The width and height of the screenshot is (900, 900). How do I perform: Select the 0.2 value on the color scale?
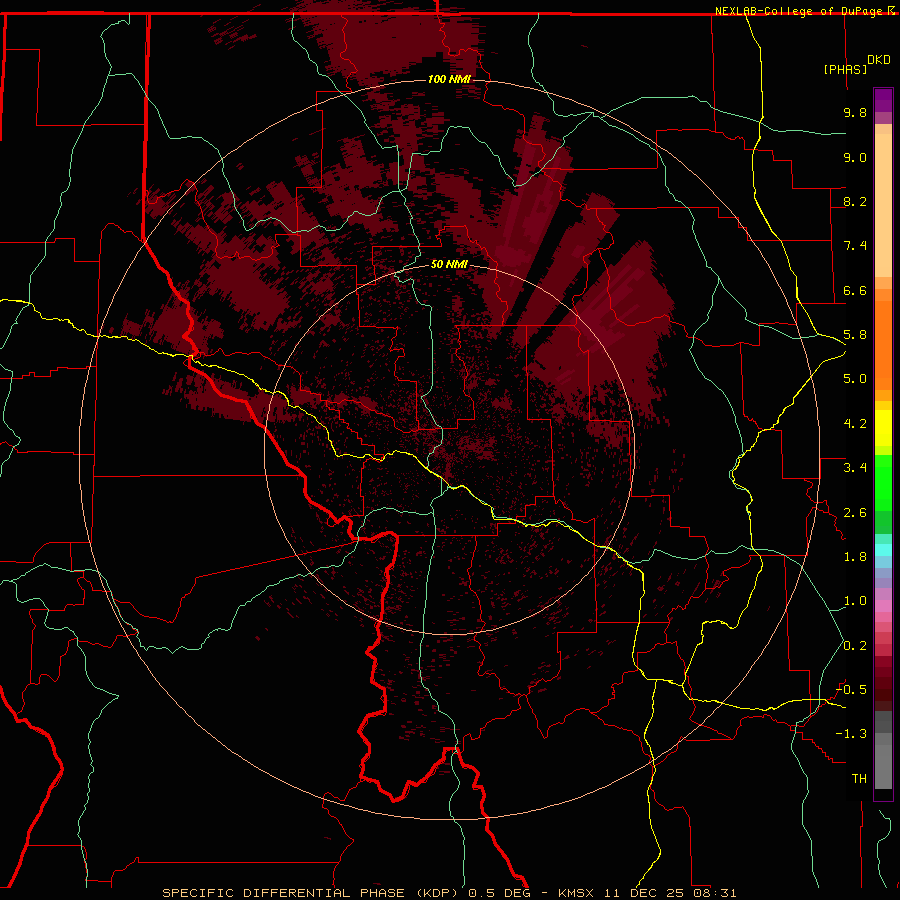pyautogui.click(x=855, y=646)
